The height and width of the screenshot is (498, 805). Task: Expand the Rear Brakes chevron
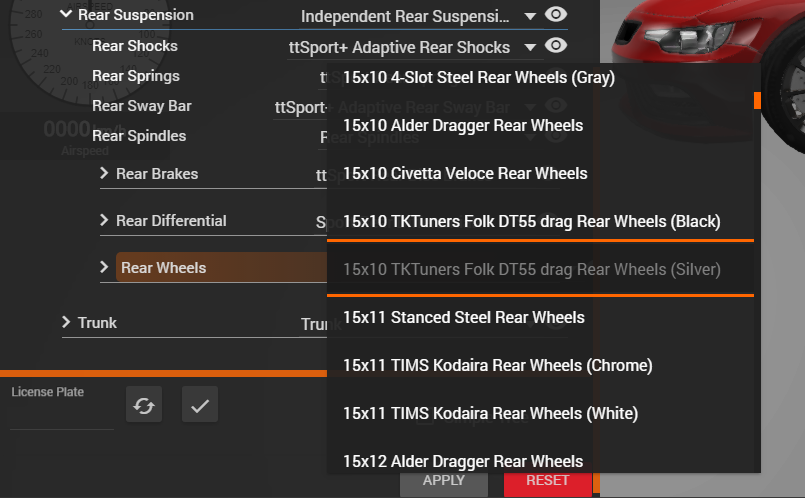click(x=104, y=173)
